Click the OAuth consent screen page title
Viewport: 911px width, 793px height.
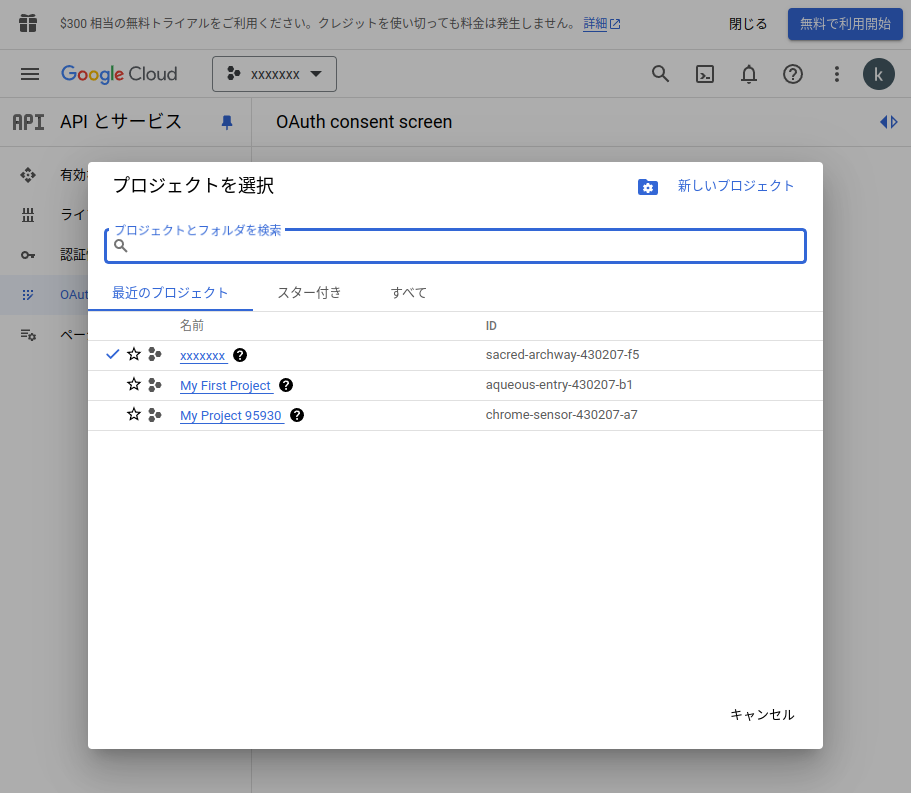(x=364, y=122)
